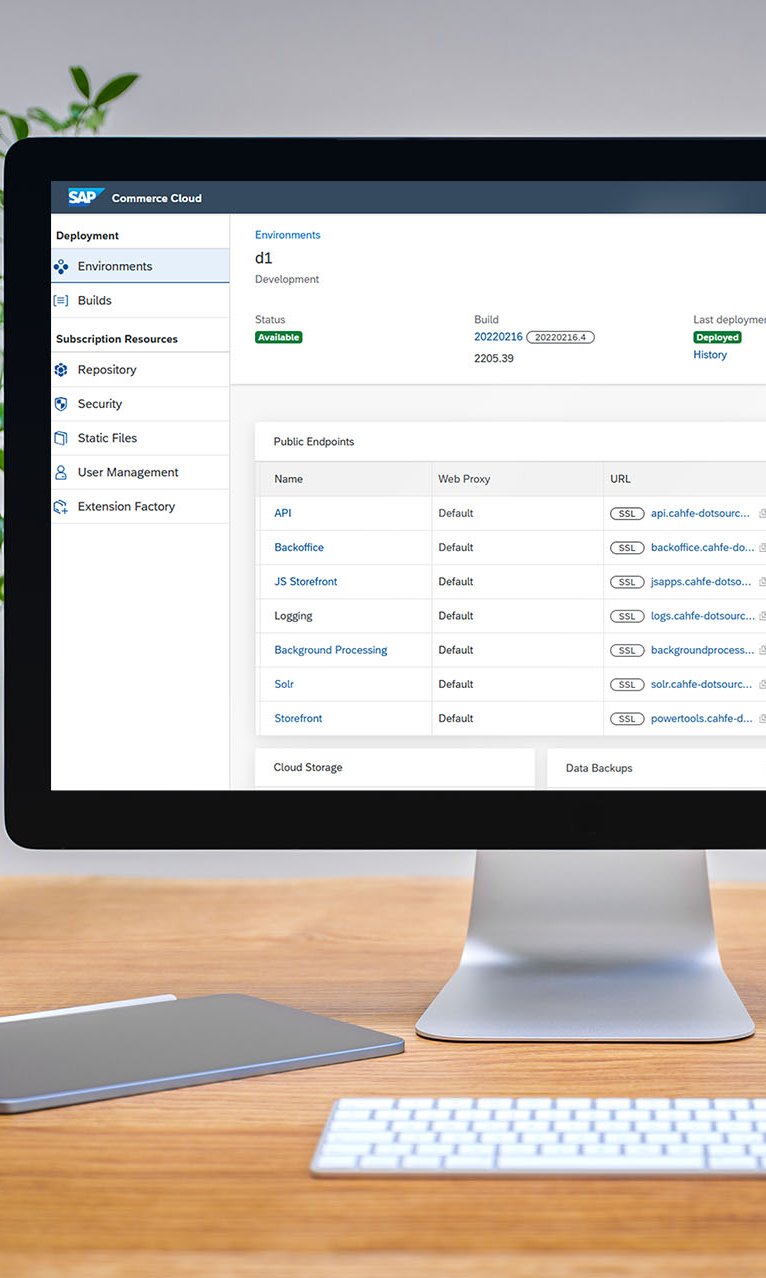Click the Web Proxy column header
The width and height of the screenshot is (766, 1278).
click(x=464, y=479)
